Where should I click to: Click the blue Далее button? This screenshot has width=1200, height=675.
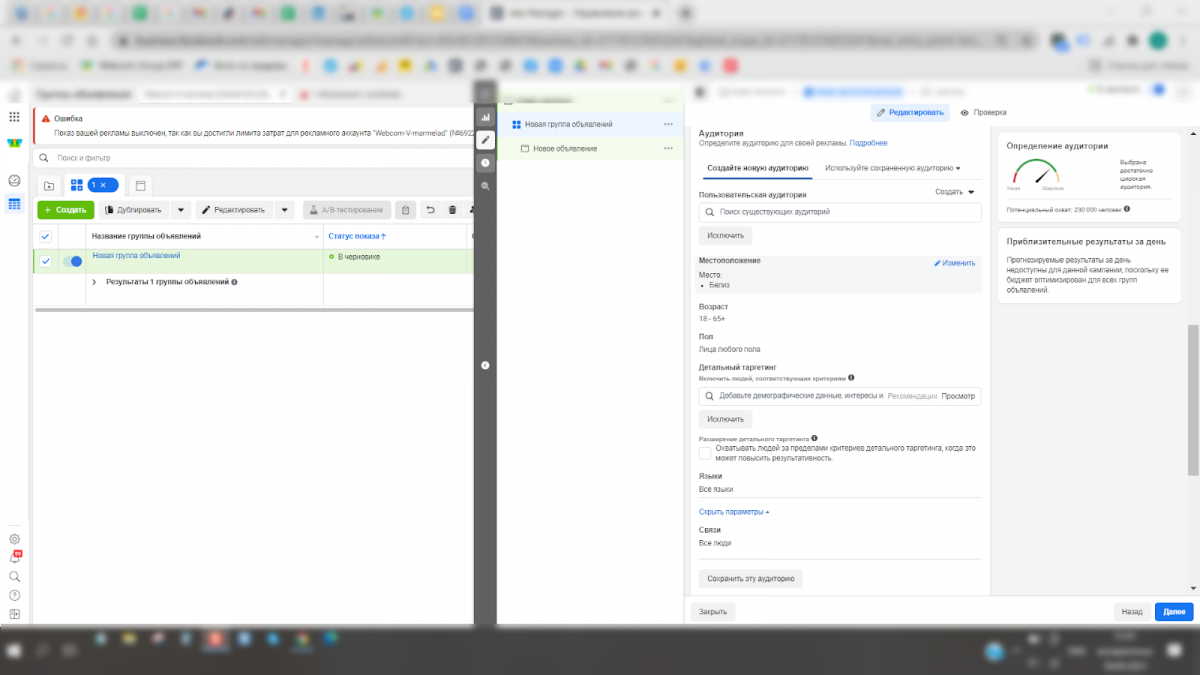pyautogui.click(x=1173, y=611)
